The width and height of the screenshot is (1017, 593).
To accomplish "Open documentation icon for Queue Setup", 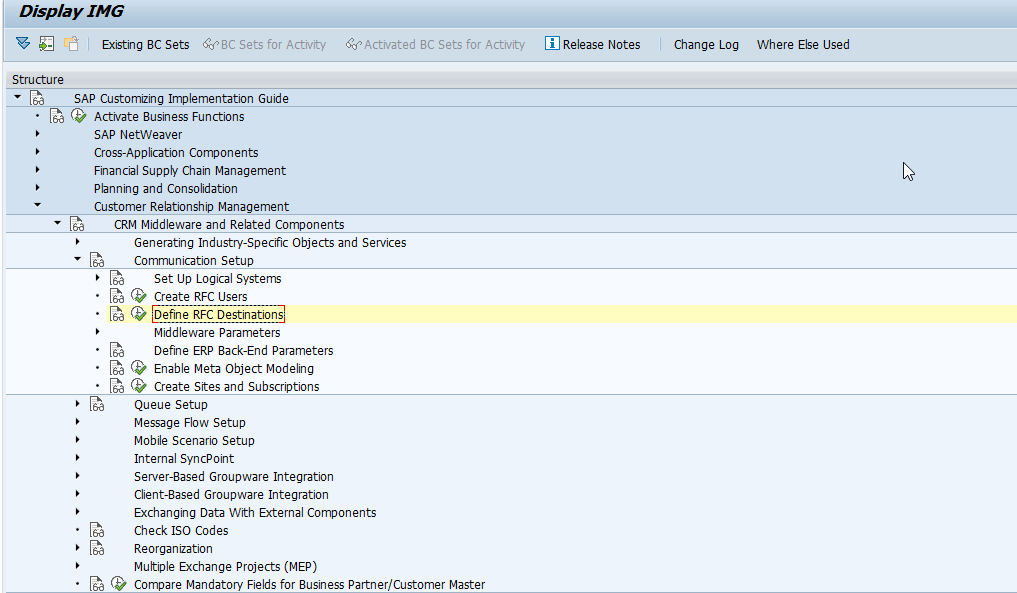I will tap(97, 404).
